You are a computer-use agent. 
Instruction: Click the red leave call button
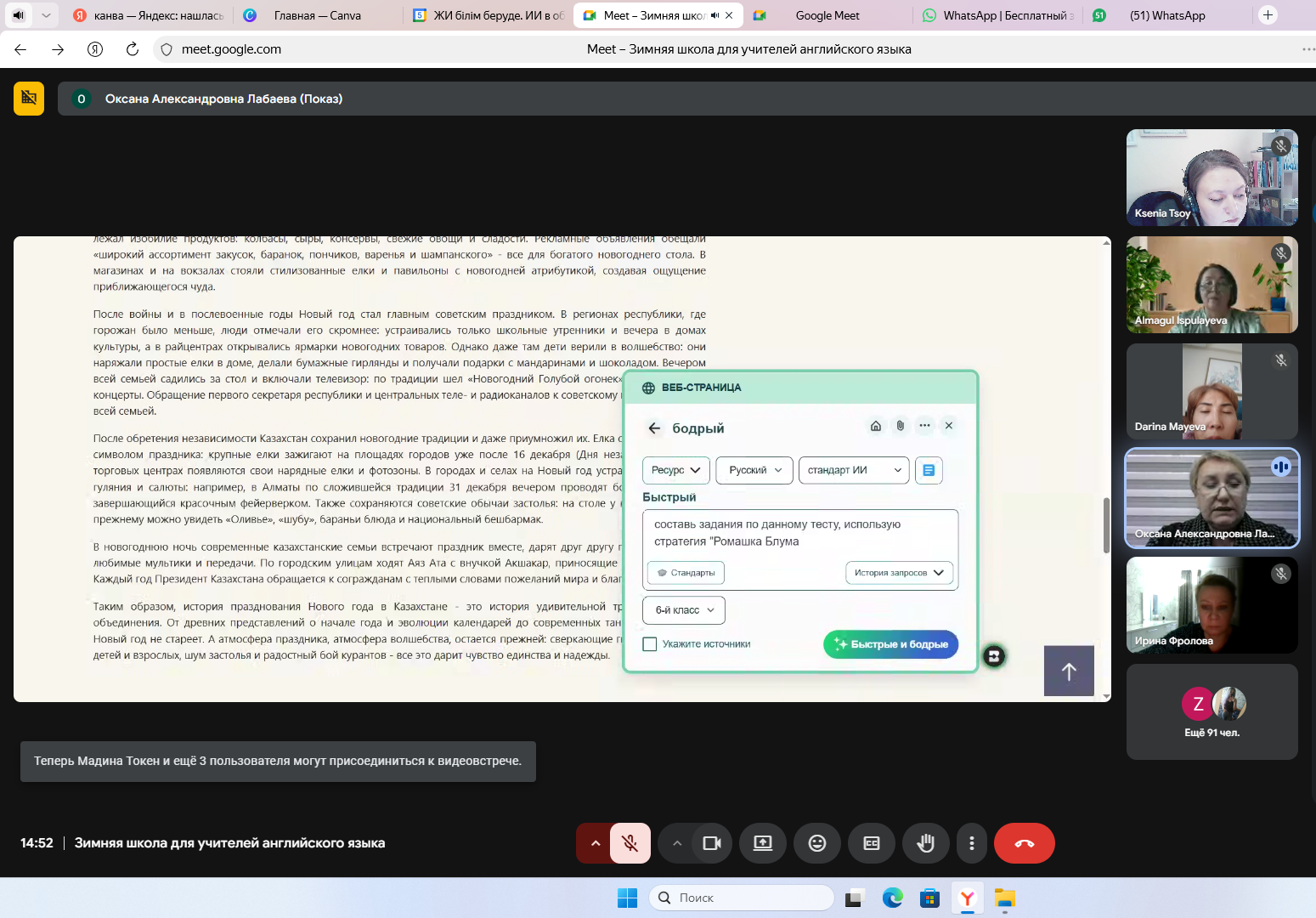1024,843
